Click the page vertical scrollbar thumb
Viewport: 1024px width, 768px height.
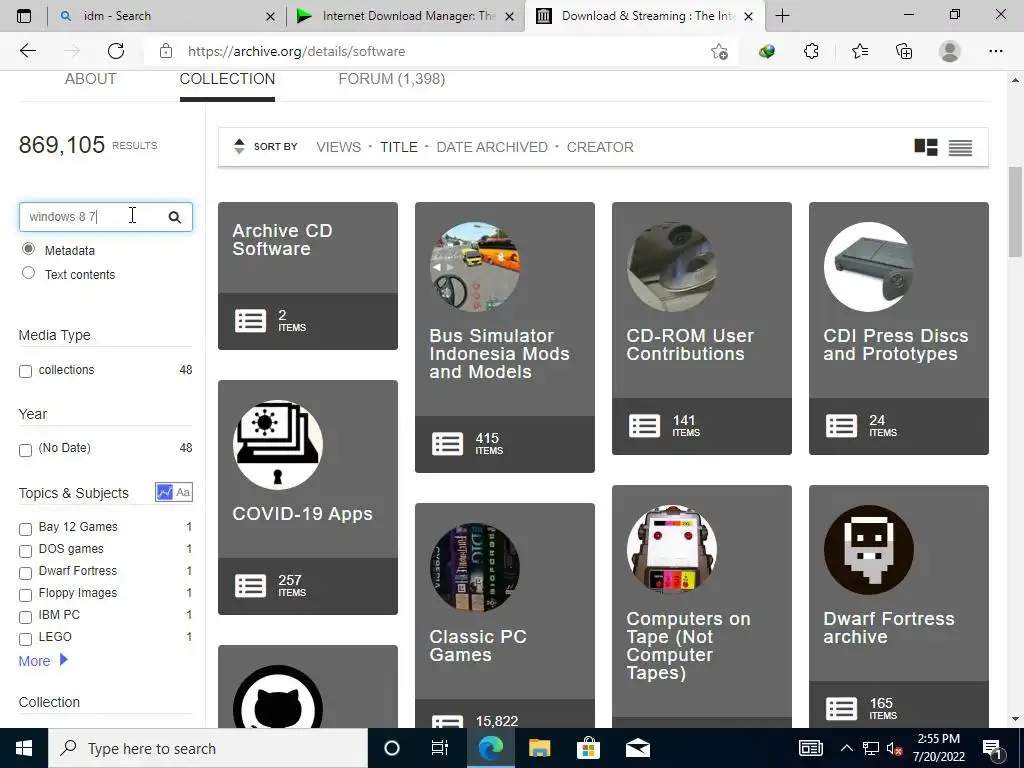(1015, 212)
